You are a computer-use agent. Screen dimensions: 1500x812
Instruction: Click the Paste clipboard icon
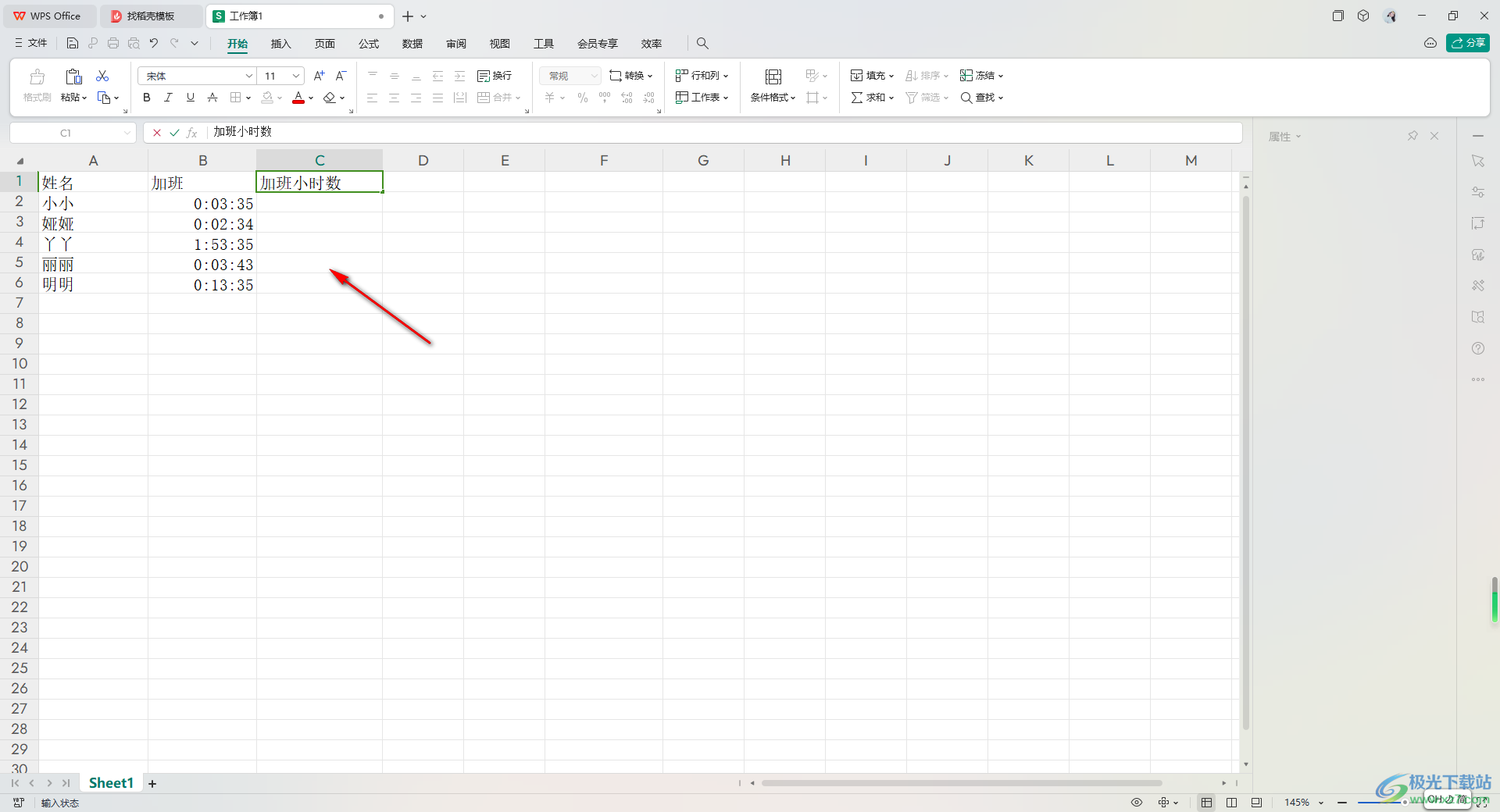pyautogui.click(x=73, y=76)
